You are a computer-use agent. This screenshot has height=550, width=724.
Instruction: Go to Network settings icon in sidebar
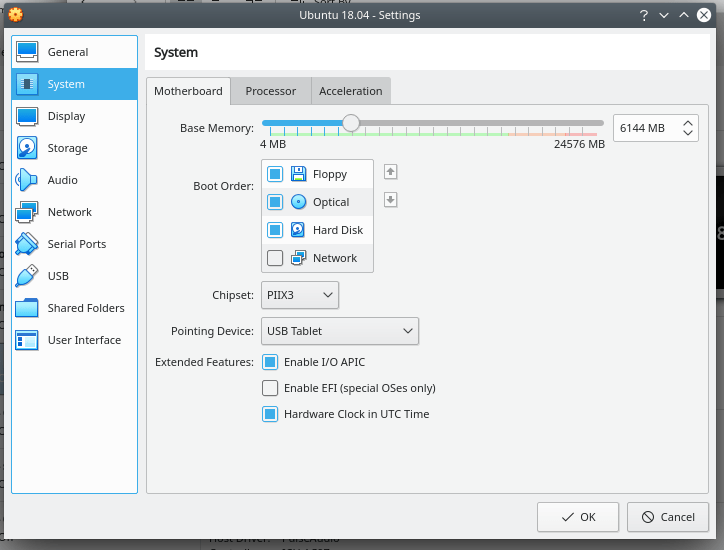pyautogui.click(x=27, y=212)
